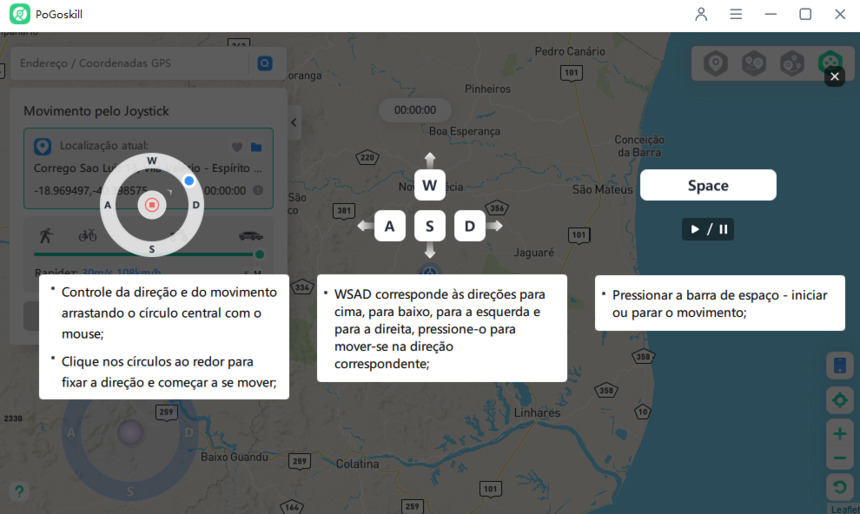Click the search magnifier icon

tap(265, 63)
